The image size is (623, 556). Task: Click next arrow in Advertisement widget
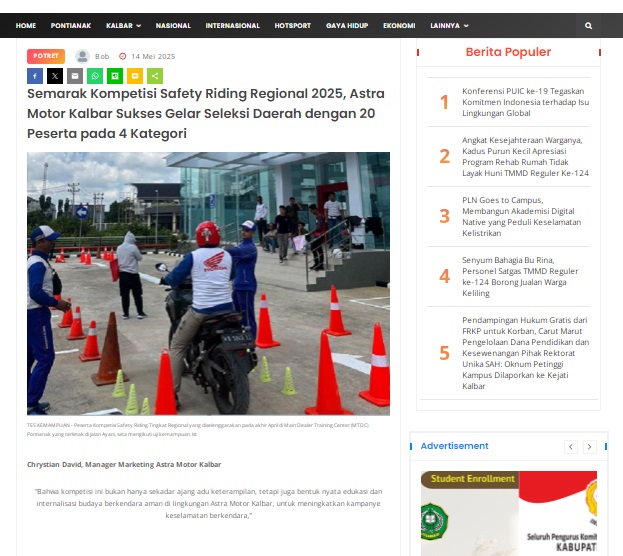click(590, 447)
